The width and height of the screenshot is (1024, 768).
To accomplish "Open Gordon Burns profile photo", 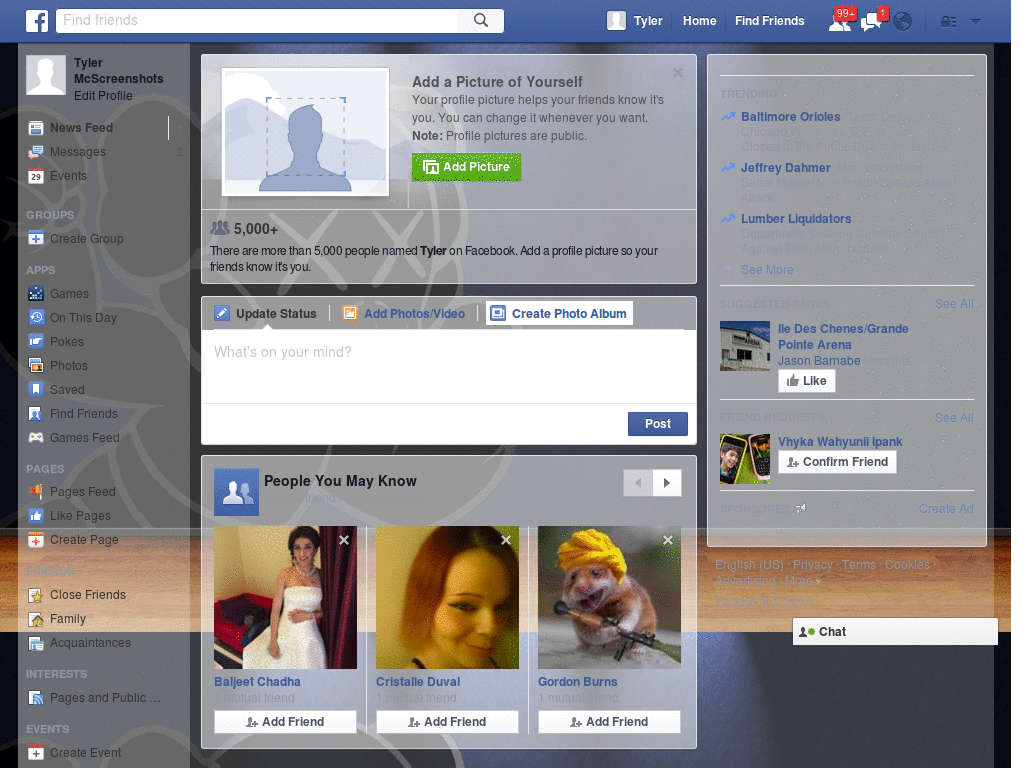I will pyautogui.click(x=609, y=598).
